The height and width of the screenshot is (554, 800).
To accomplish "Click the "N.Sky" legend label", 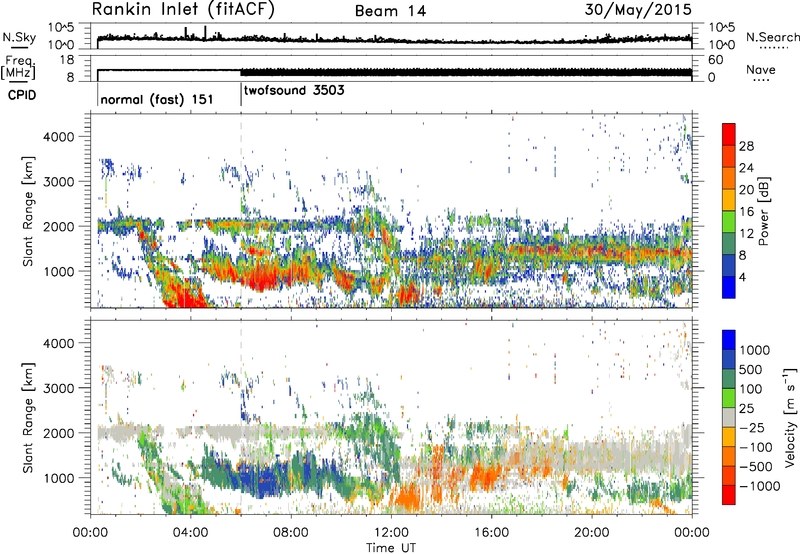I will (x=19, y=37).
